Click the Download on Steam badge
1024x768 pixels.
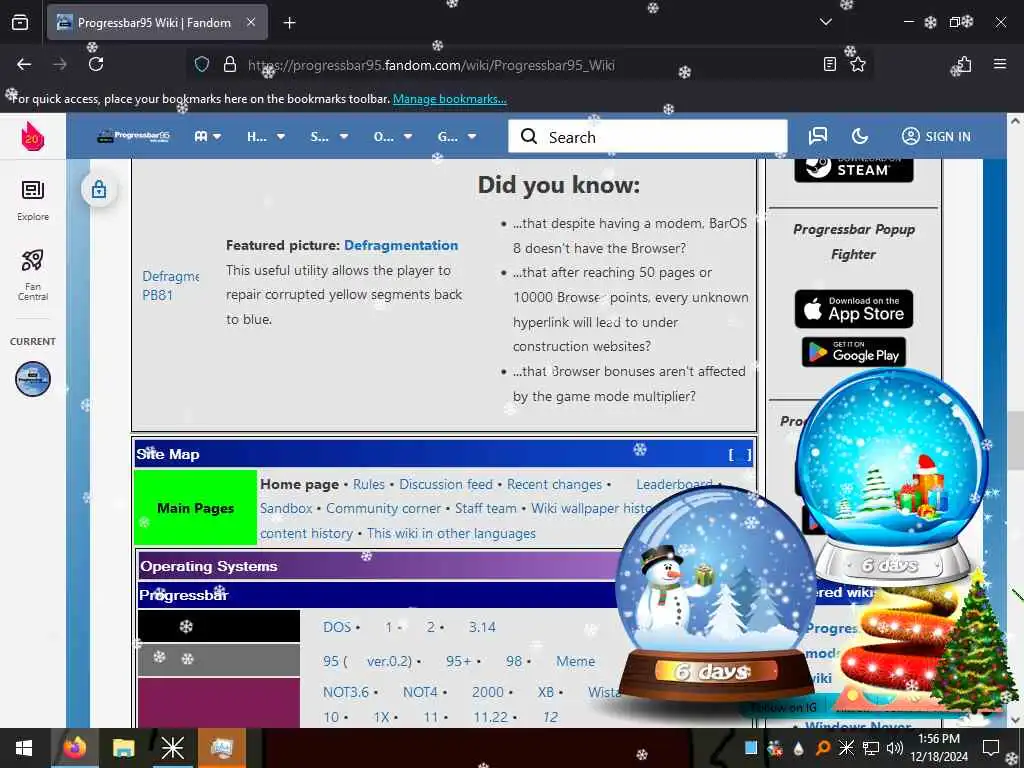click(x=854, y=170)
